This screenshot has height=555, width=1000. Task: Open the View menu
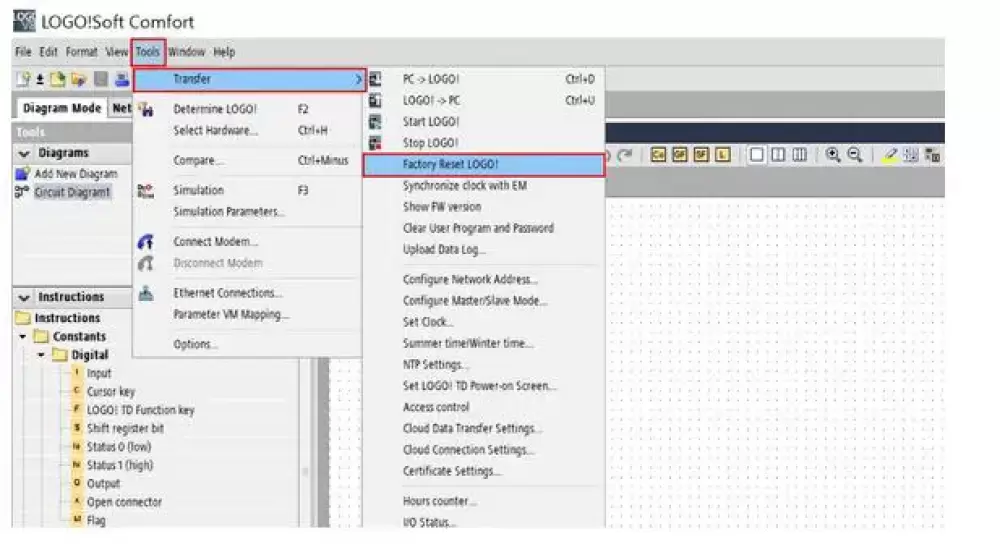(x=117, y=52)
